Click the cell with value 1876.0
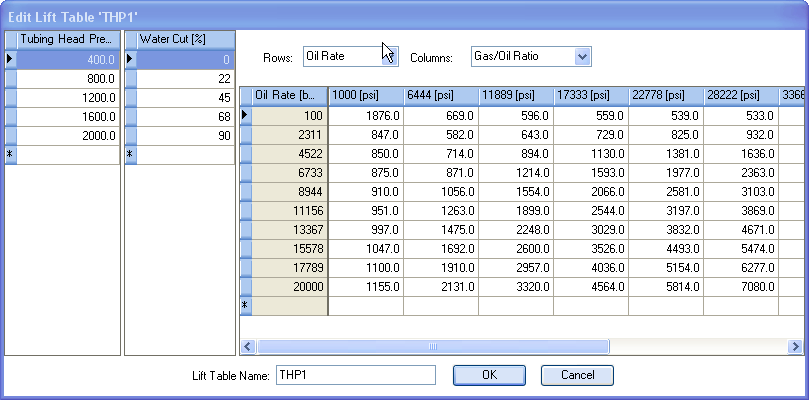Image resolution: width=809 pixels, height=400 pixels. pyautogui.click(x=366, y=114)
